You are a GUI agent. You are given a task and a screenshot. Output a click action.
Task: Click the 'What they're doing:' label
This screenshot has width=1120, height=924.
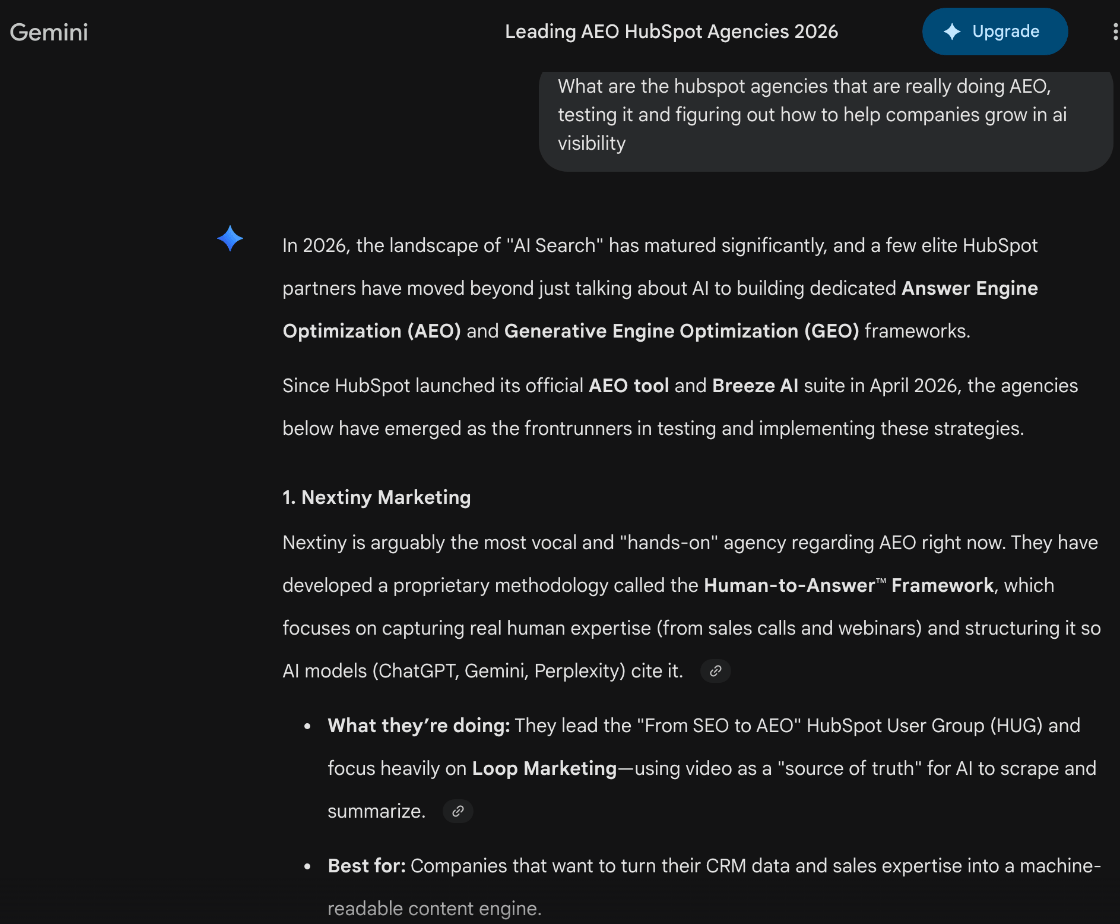tap(419, 725)
